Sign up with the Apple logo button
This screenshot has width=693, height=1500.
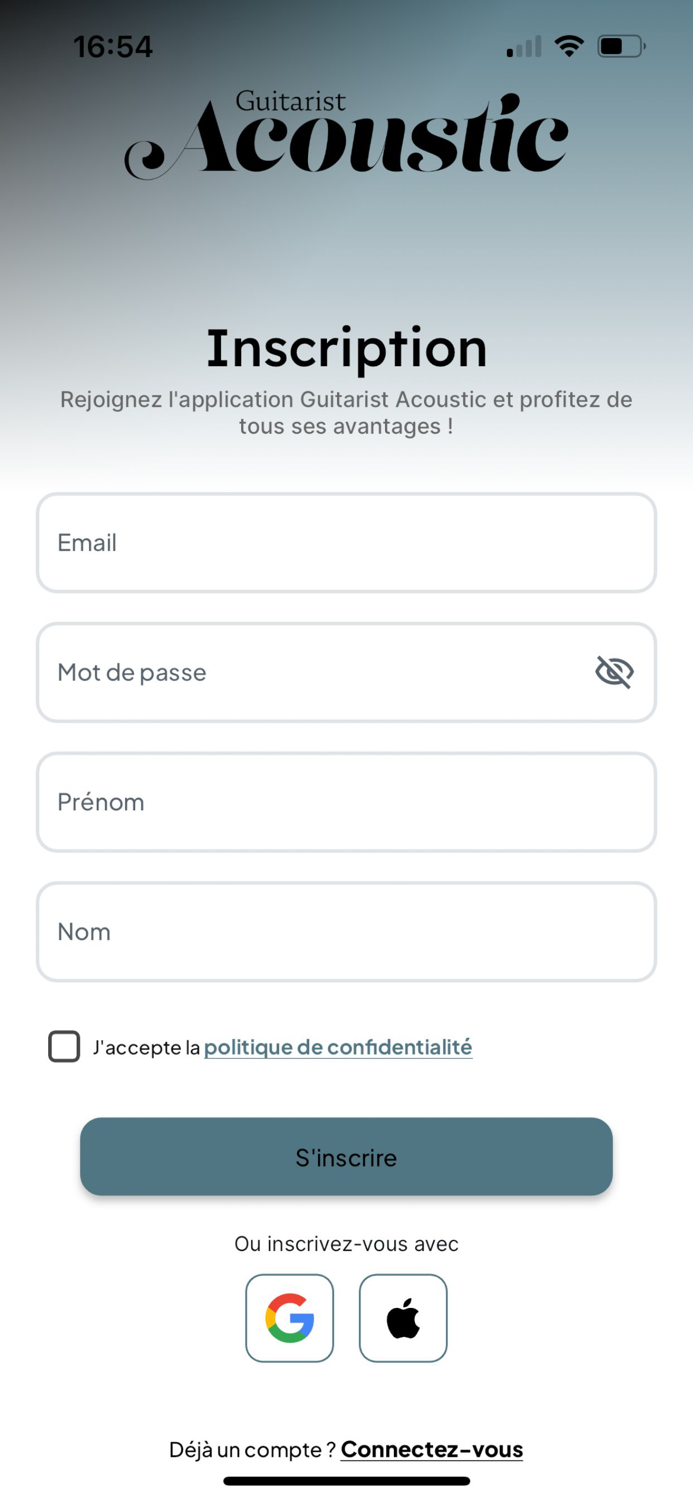point(403,1318)
